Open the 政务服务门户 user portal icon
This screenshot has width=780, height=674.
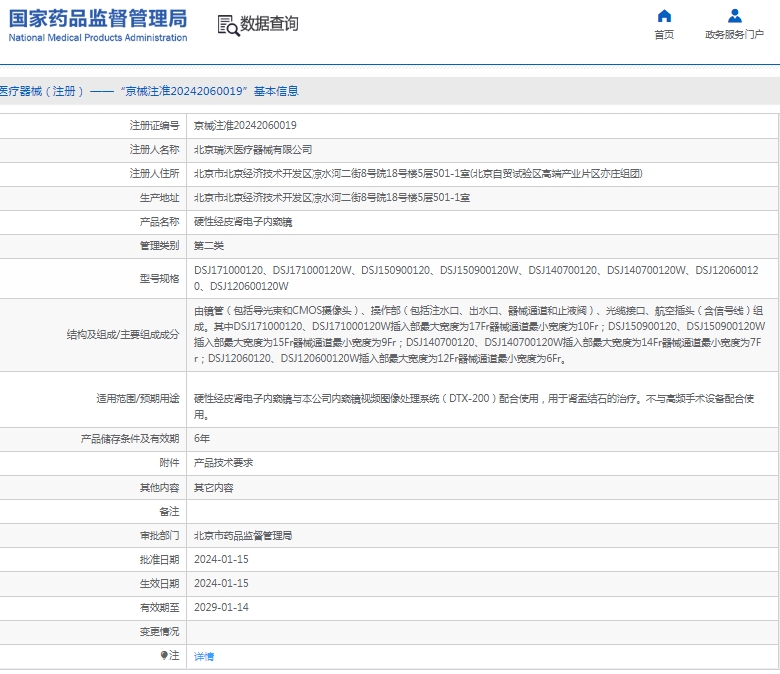[x=734, y=16]
